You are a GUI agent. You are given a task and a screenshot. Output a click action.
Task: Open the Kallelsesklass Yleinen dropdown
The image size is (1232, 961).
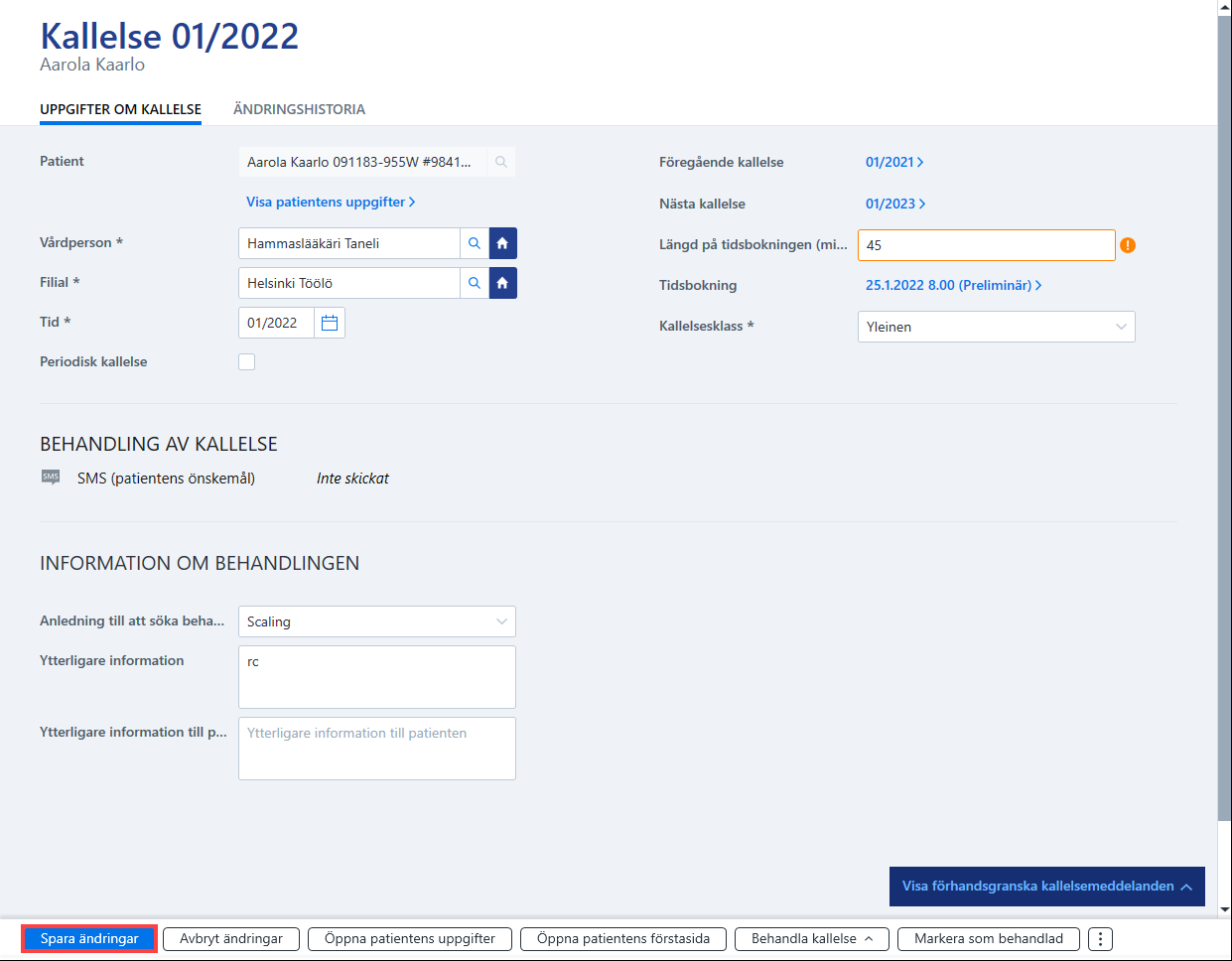point(997,327)
